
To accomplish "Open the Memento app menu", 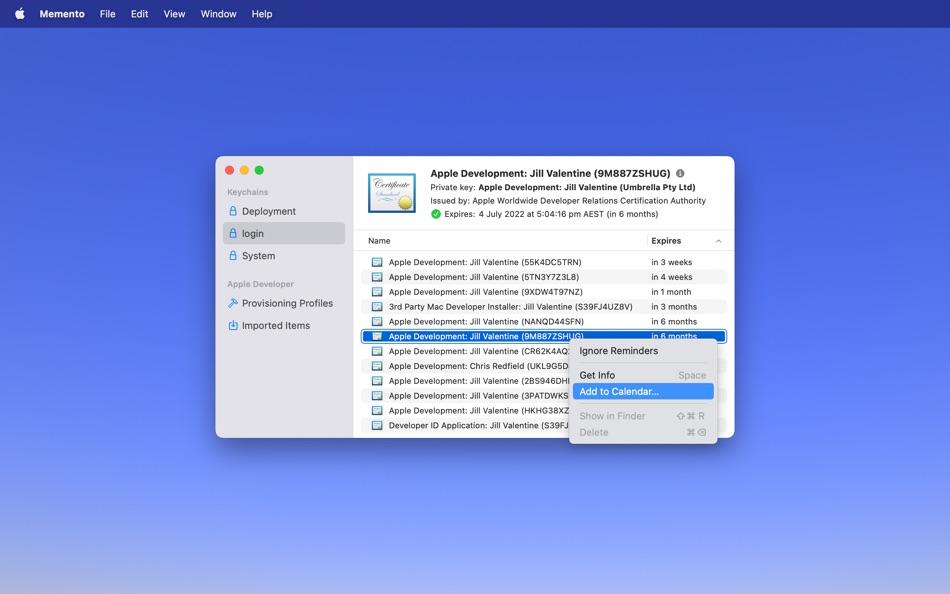I will (62, 13).
